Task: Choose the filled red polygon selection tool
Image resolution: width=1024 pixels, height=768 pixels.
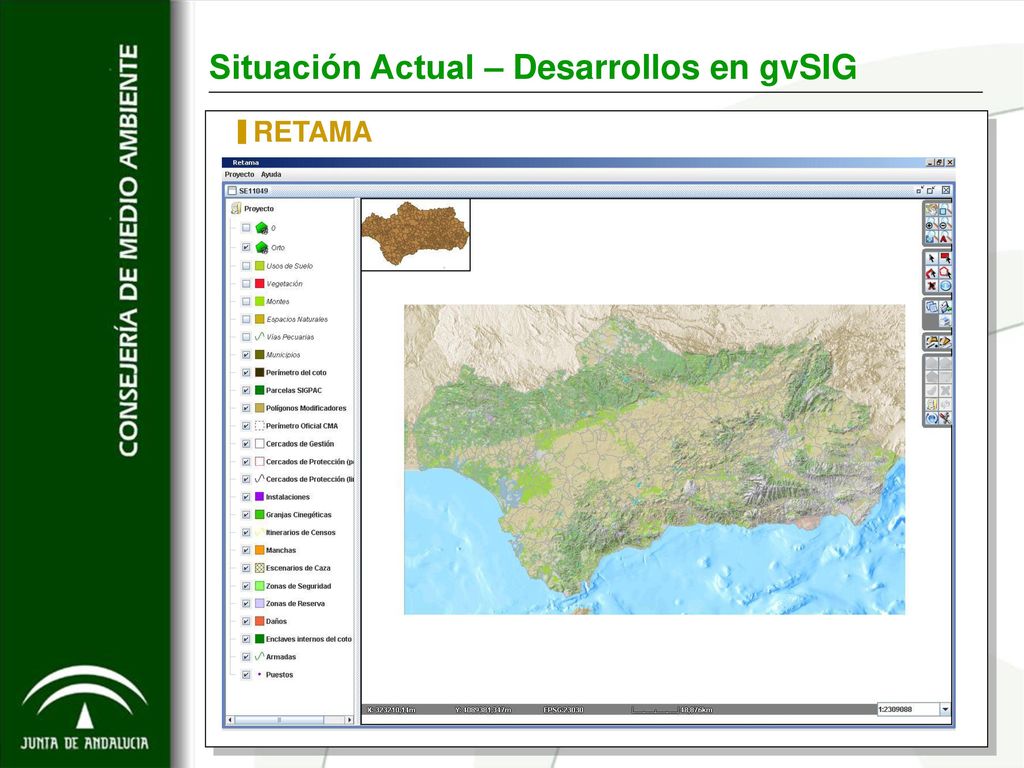Action: 931,272
